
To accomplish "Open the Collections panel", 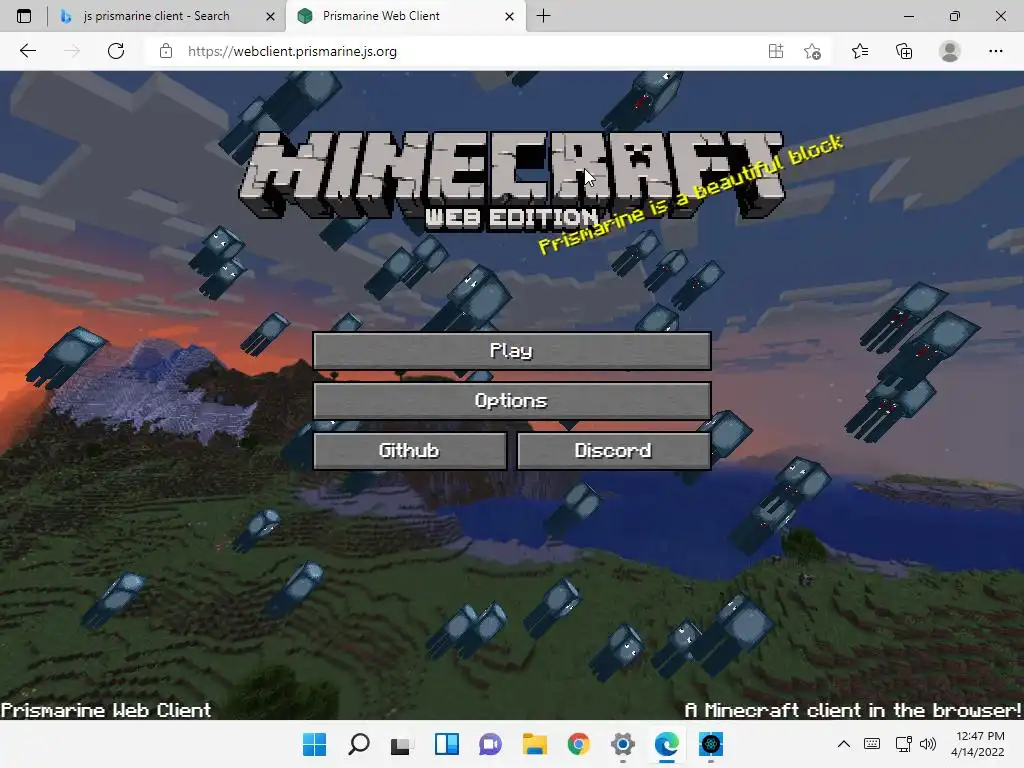I will pyautogui.click(x=904, y=51).
